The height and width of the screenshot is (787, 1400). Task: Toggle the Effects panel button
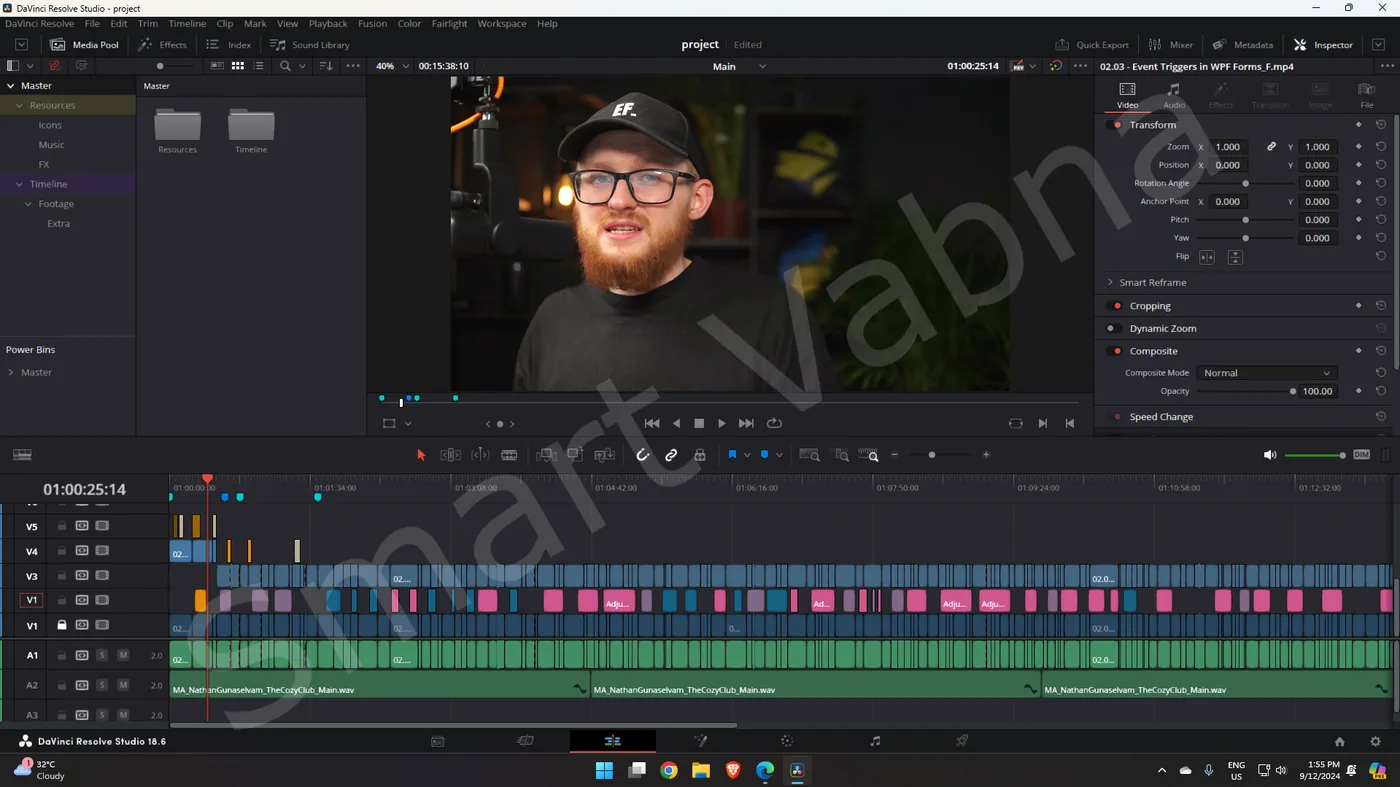(163, 45)
